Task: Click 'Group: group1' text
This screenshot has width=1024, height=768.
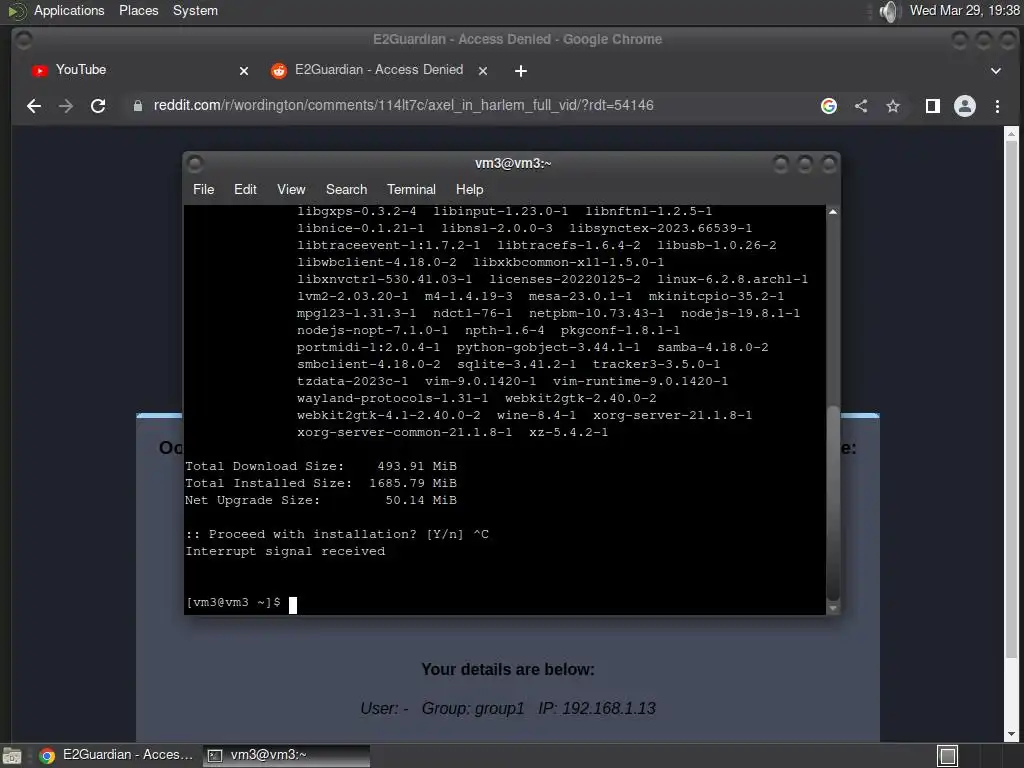Action: (473, 709)
